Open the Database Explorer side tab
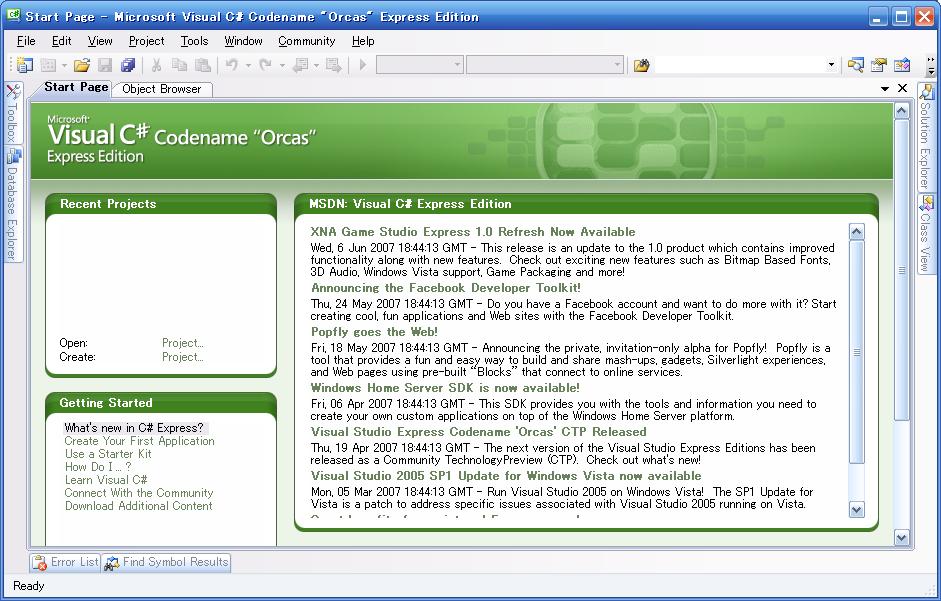The image size is (941, 601). click(x=12, y=205)
